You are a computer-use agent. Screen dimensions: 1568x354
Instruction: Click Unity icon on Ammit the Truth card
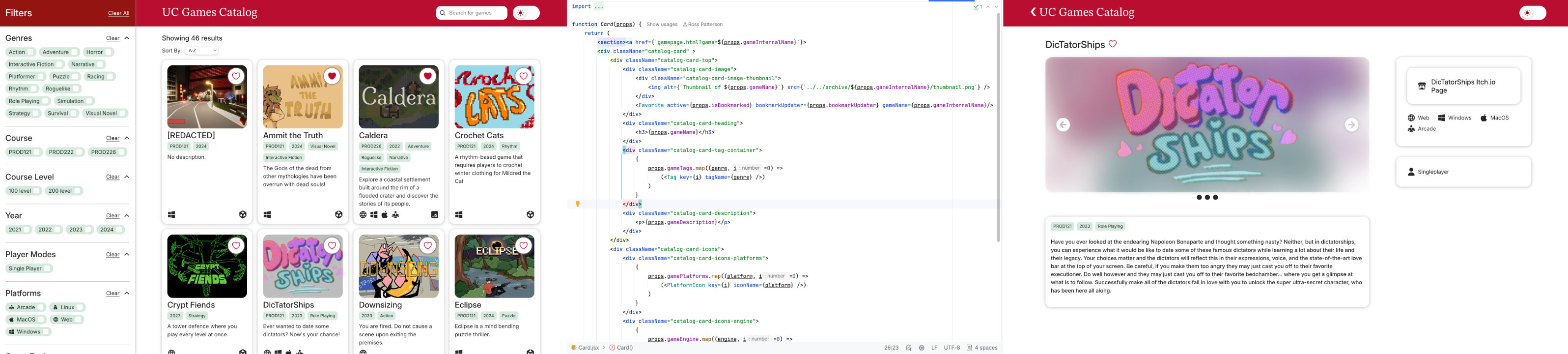(338, 215)
